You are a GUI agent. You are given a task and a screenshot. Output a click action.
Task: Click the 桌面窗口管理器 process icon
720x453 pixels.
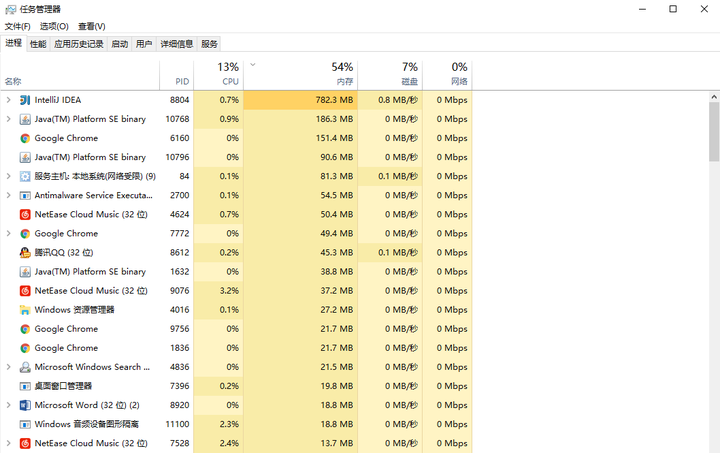[25, 386]
